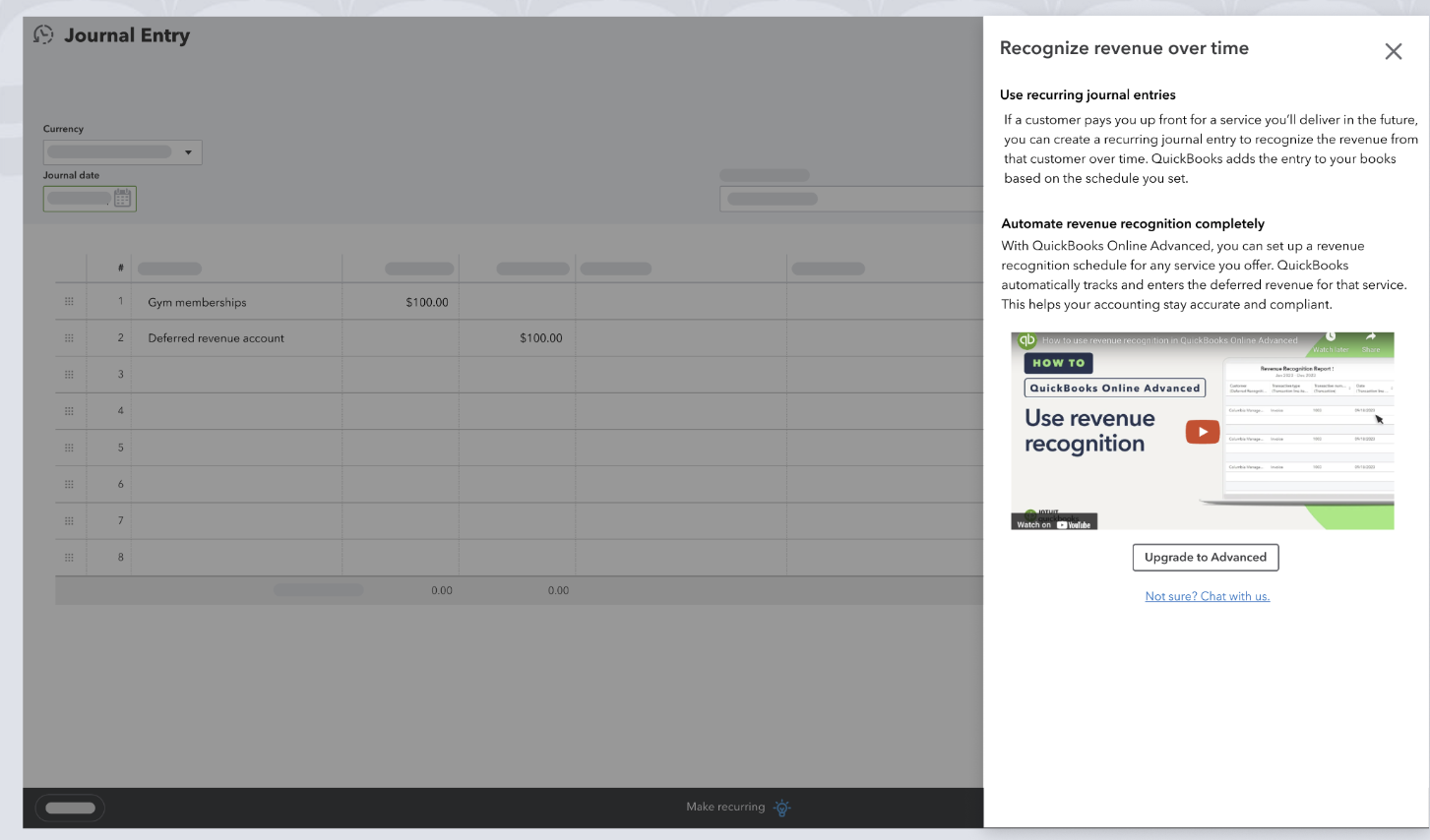Click the $100.00 credit amount in row 2
The image size is (1430, 840).
coord(541,338)
